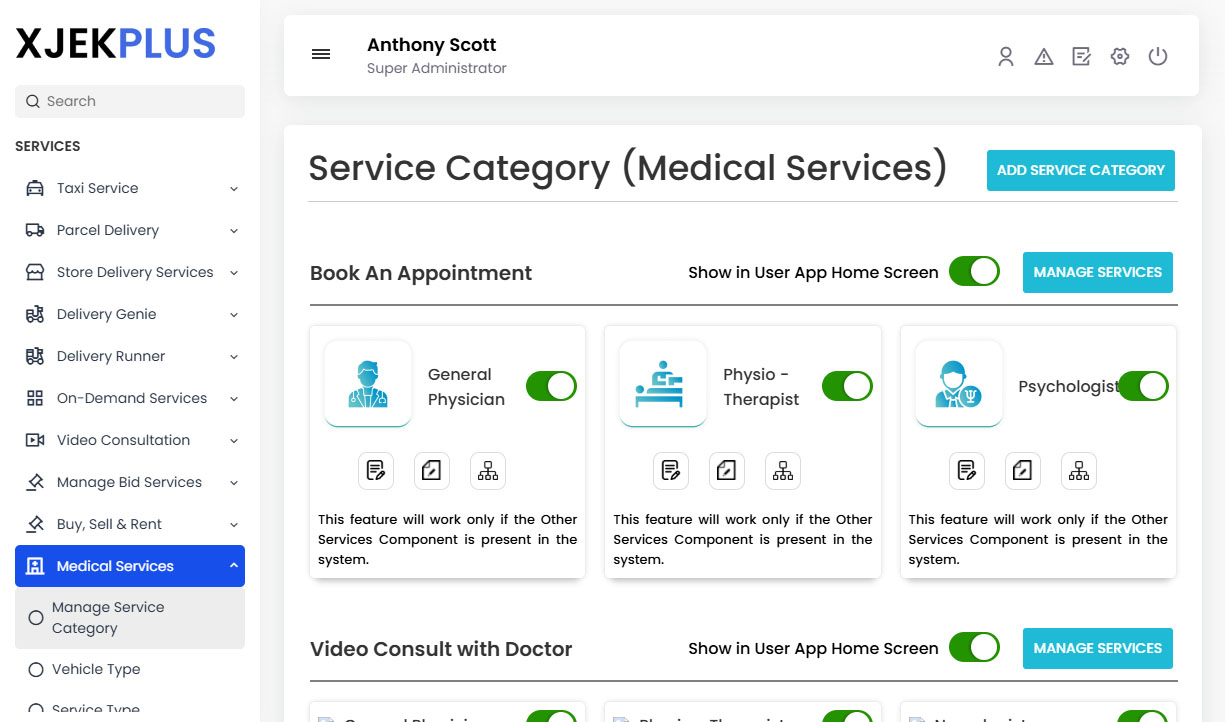Click the document edit icon under Physio-Therapist
Image resolution: width=1225 pixels, height=722 pixels.
point(671,470)
